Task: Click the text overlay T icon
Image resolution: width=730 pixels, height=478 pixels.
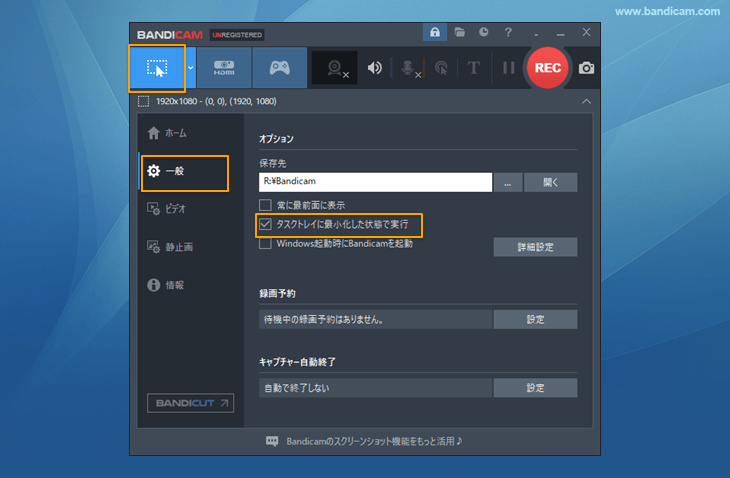Action: point(473,68)
